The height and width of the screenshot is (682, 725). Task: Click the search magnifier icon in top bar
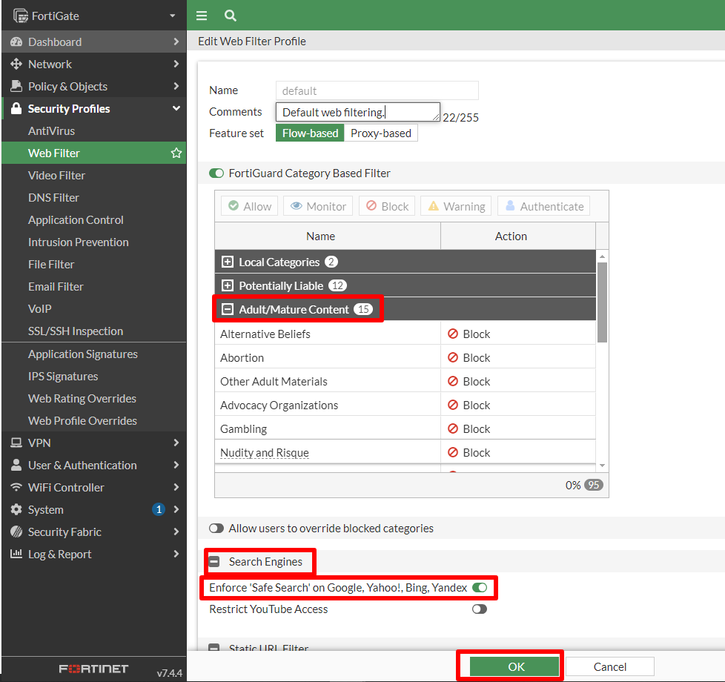pyautogui.click(x=230, y=16)
